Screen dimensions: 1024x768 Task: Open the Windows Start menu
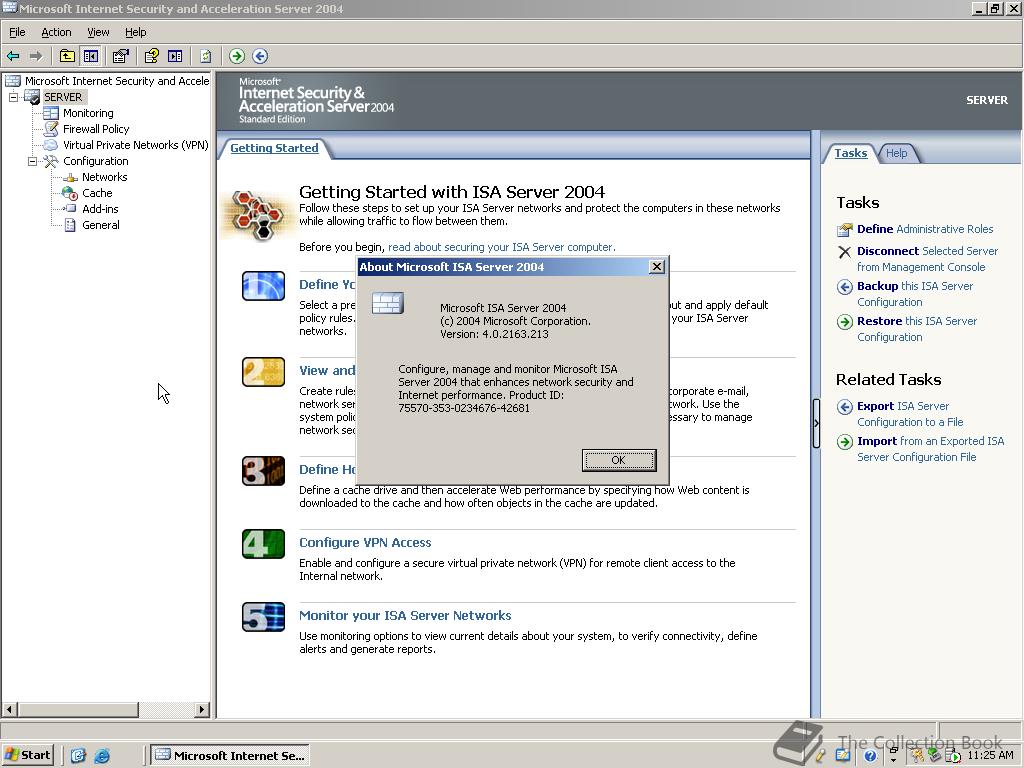pyautogui.click(x=27, y=755)
